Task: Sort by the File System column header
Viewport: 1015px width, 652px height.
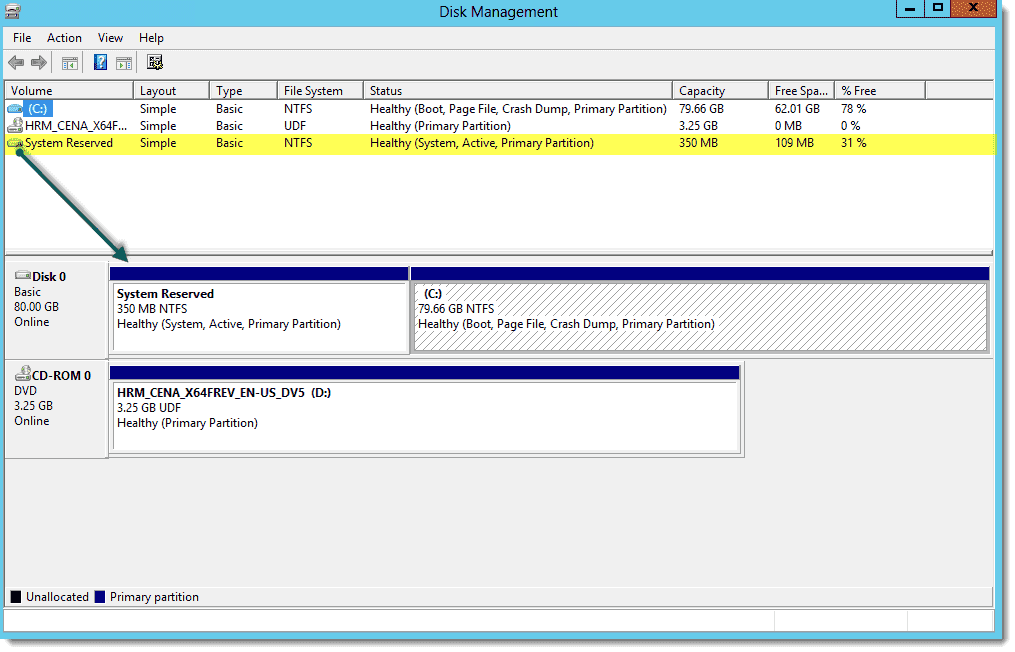Action: pyautogui.click(x=313, y=91)
